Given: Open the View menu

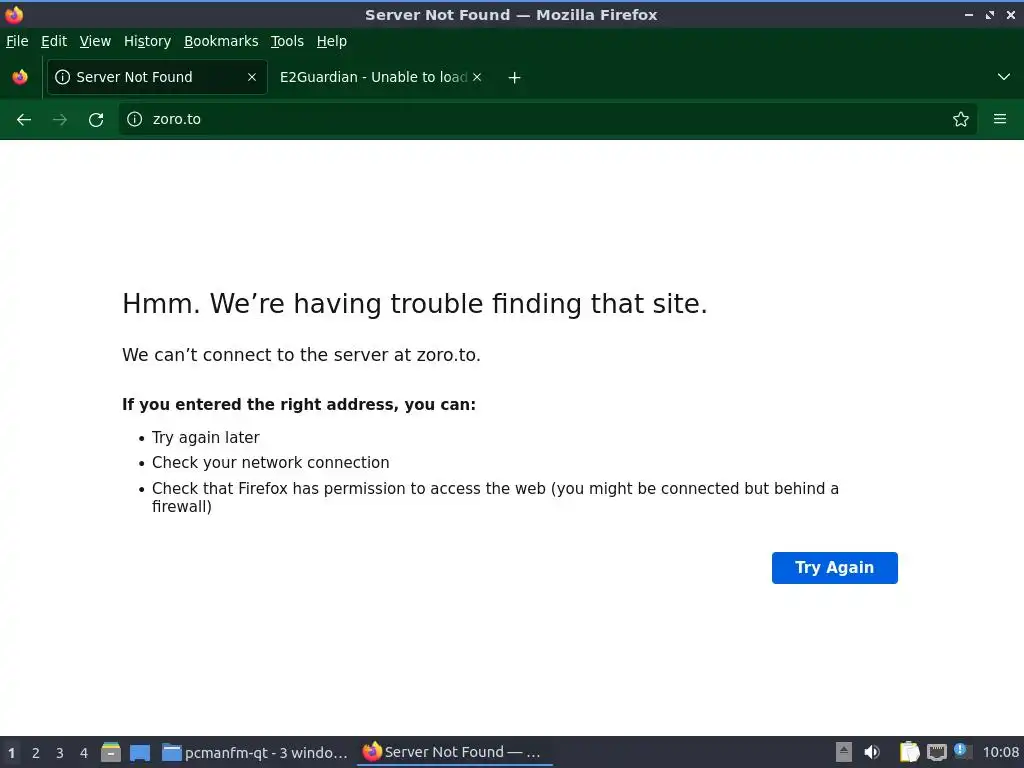Looking at the screenshot, I should point(95,41).
